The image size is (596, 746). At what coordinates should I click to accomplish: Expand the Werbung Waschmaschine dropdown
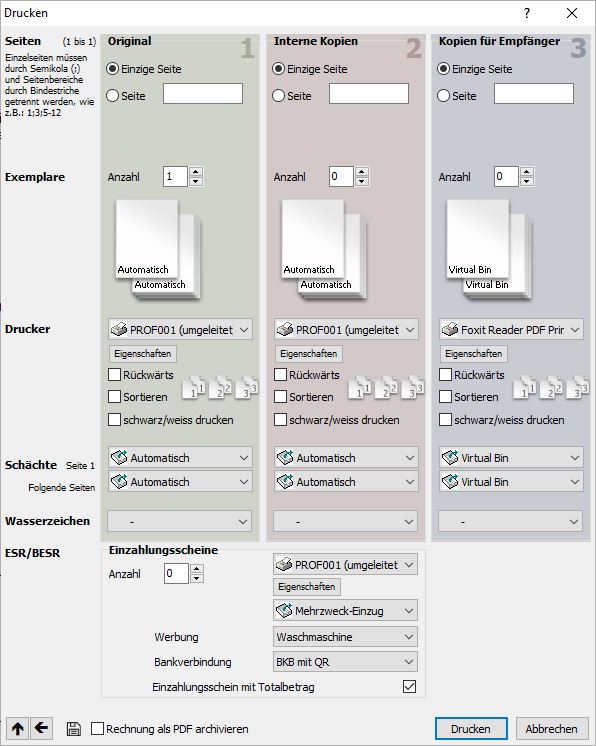[345, 637]
